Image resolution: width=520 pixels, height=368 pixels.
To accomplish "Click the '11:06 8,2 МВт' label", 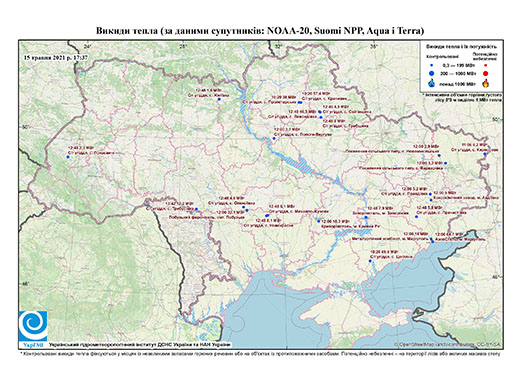I will [x=475, y=145].
